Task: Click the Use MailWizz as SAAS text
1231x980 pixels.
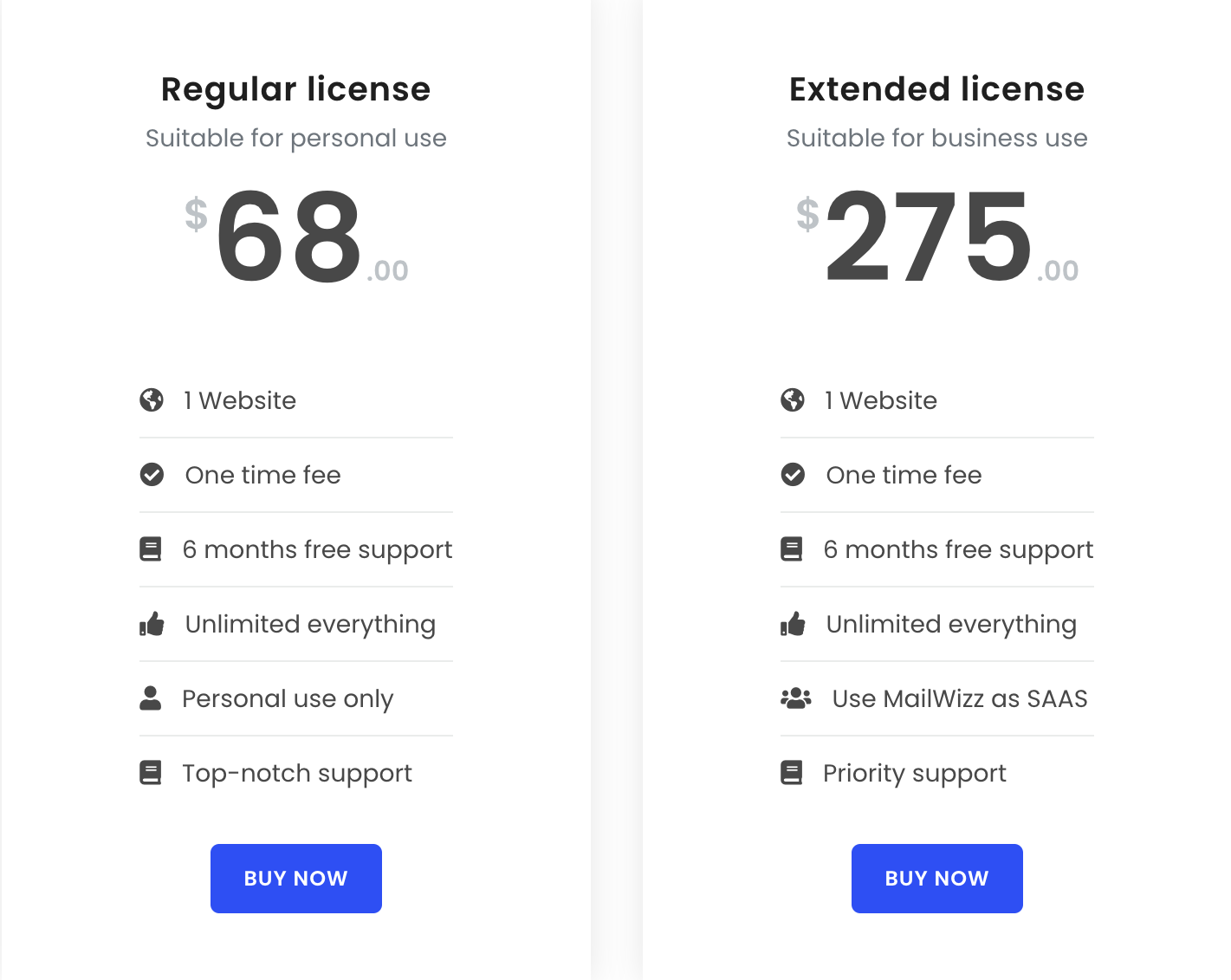Action: [959, 698]
